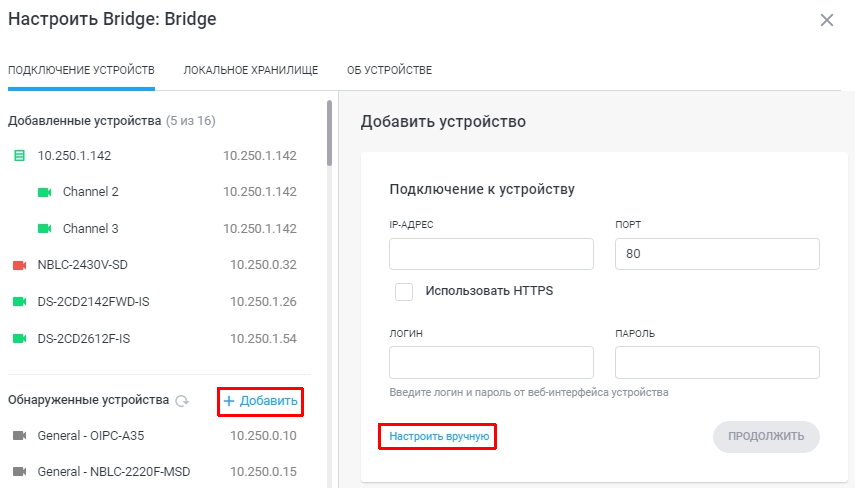Click the gray camera icon of General - NBLC-2220F-MSD
The width and height of the screenshot is (855, 488).
pyautogui.click(x=20, y=472)
